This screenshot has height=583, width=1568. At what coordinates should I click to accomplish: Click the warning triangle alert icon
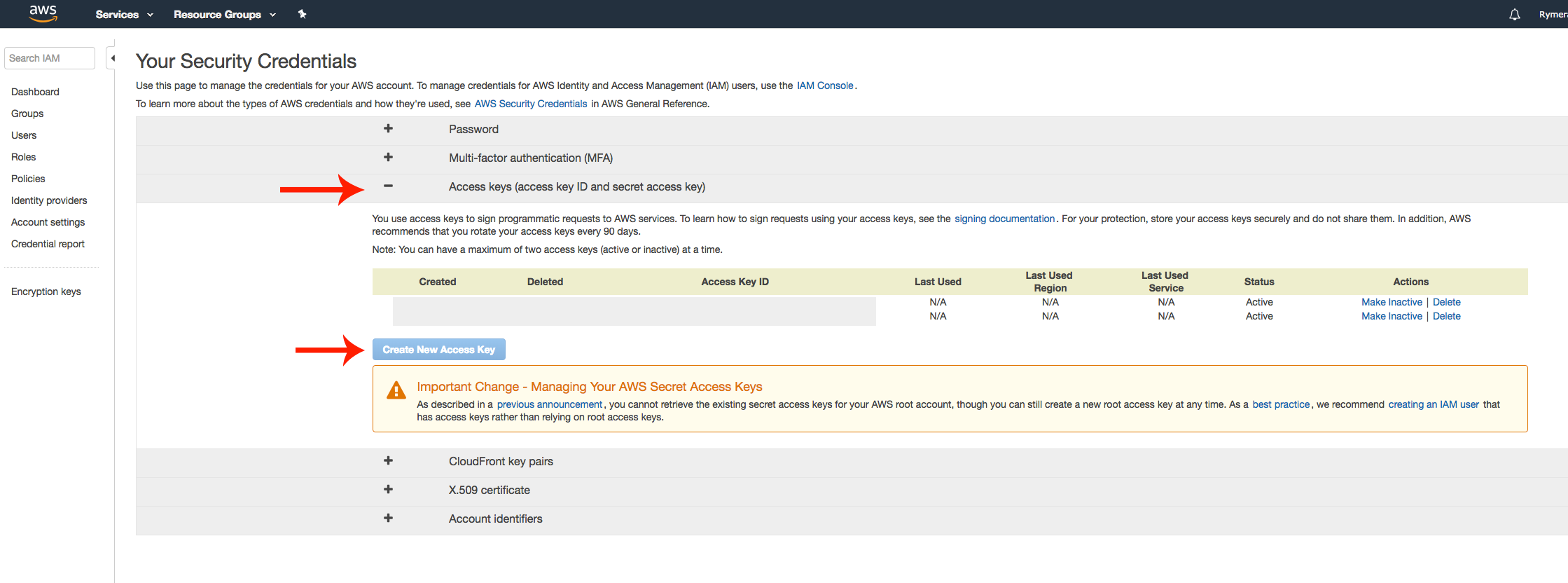click(396, 390)
